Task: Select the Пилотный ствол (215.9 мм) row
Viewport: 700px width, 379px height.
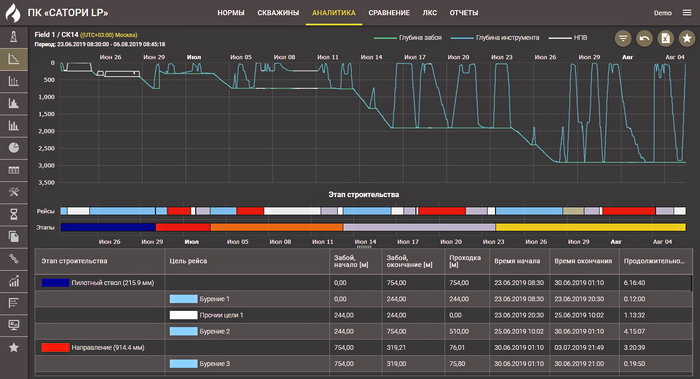Action: (x=363, y=283)
